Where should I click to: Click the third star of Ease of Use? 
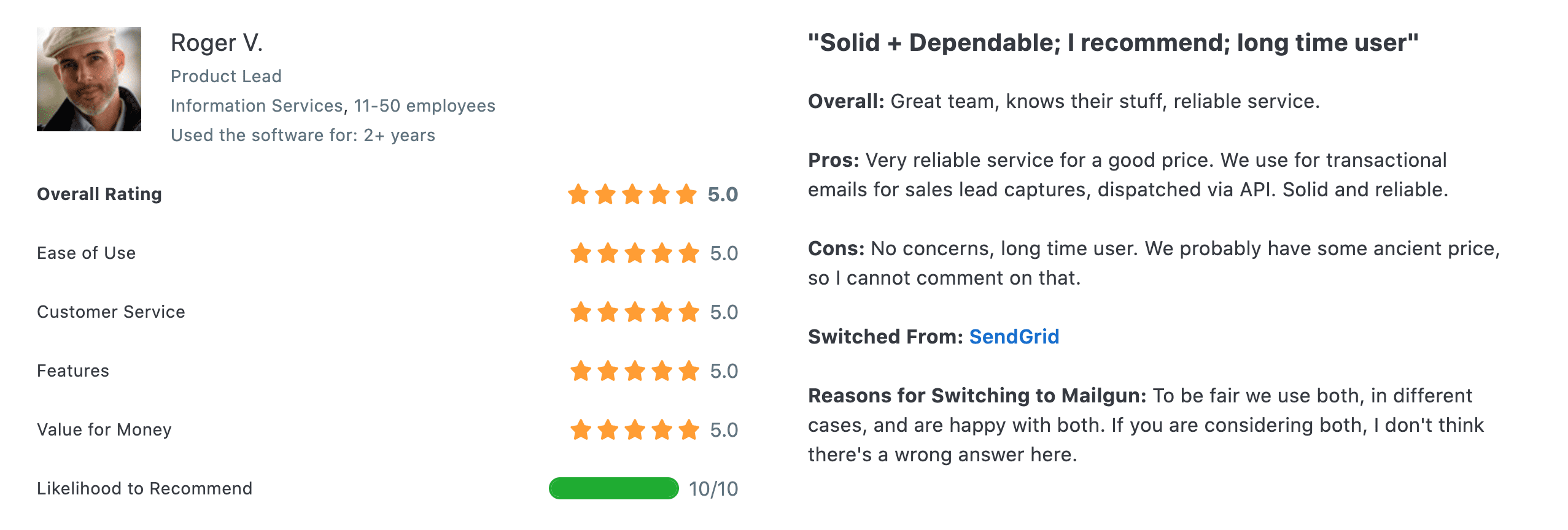(x=635, y=253)
